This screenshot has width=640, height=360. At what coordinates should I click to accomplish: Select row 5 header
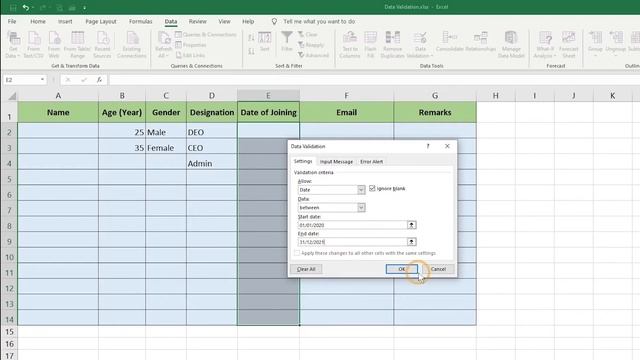[x=9, y=179]
